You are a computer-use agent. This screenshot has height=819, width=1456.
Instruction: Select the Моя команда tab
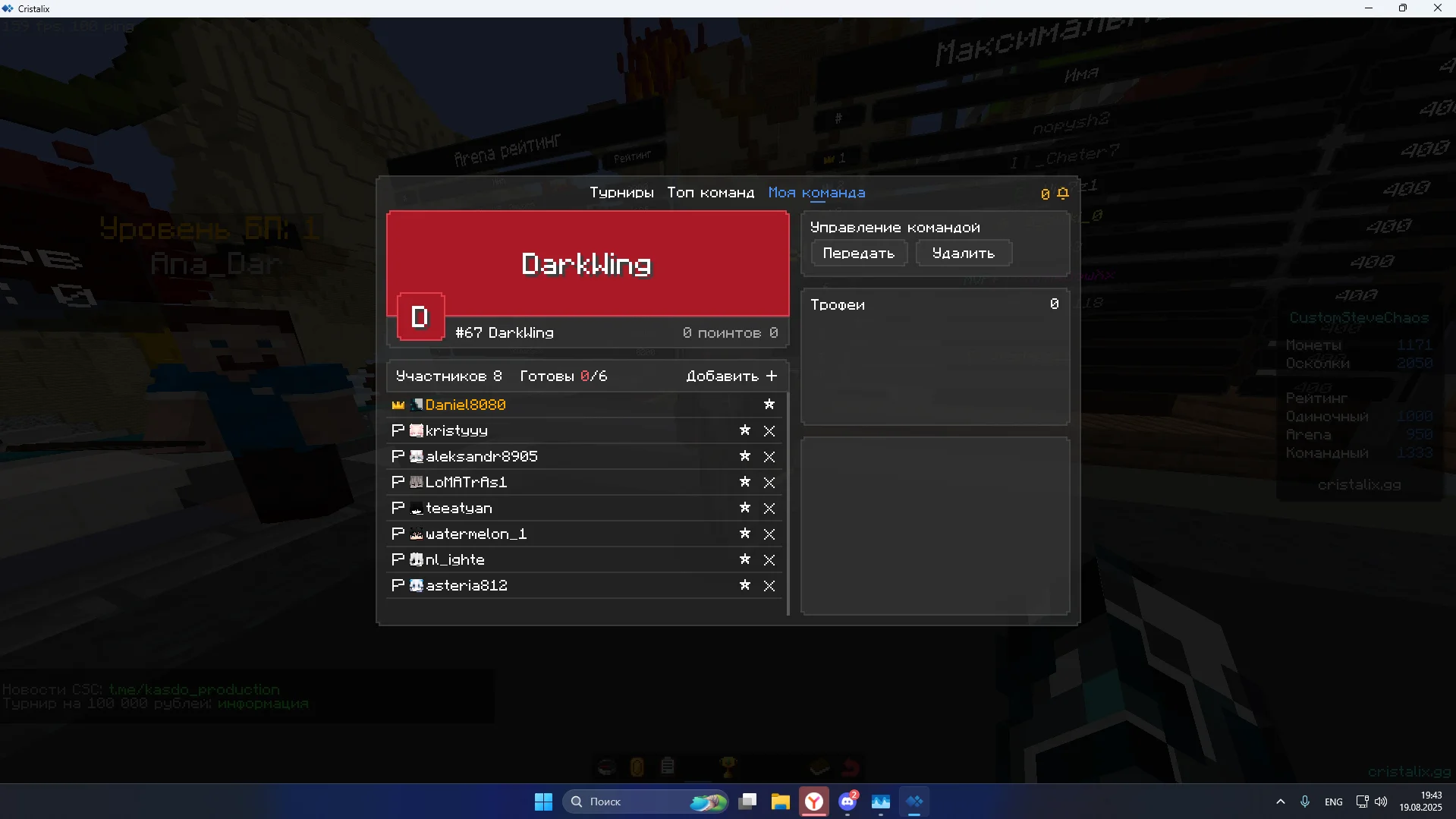[x=816, y=193]
